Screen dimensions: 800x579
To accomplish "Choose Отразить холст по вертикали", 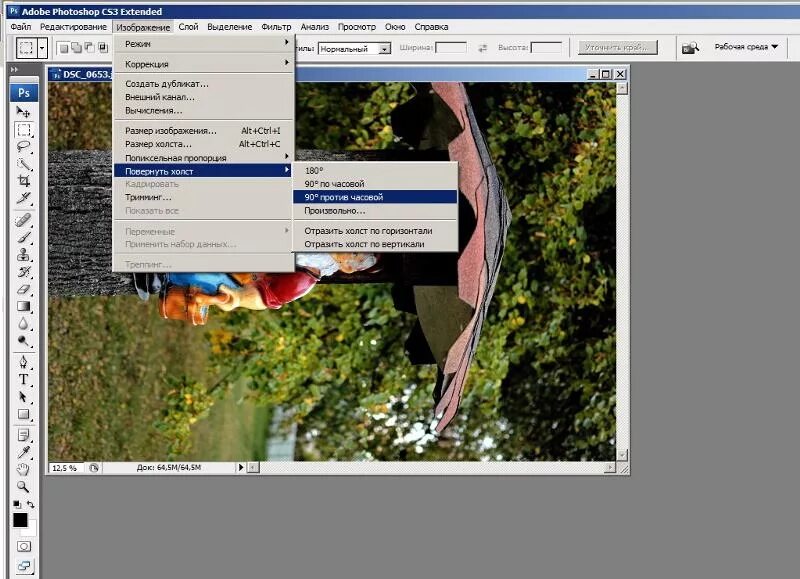I will pyautogui.click(x=375, y=244).
